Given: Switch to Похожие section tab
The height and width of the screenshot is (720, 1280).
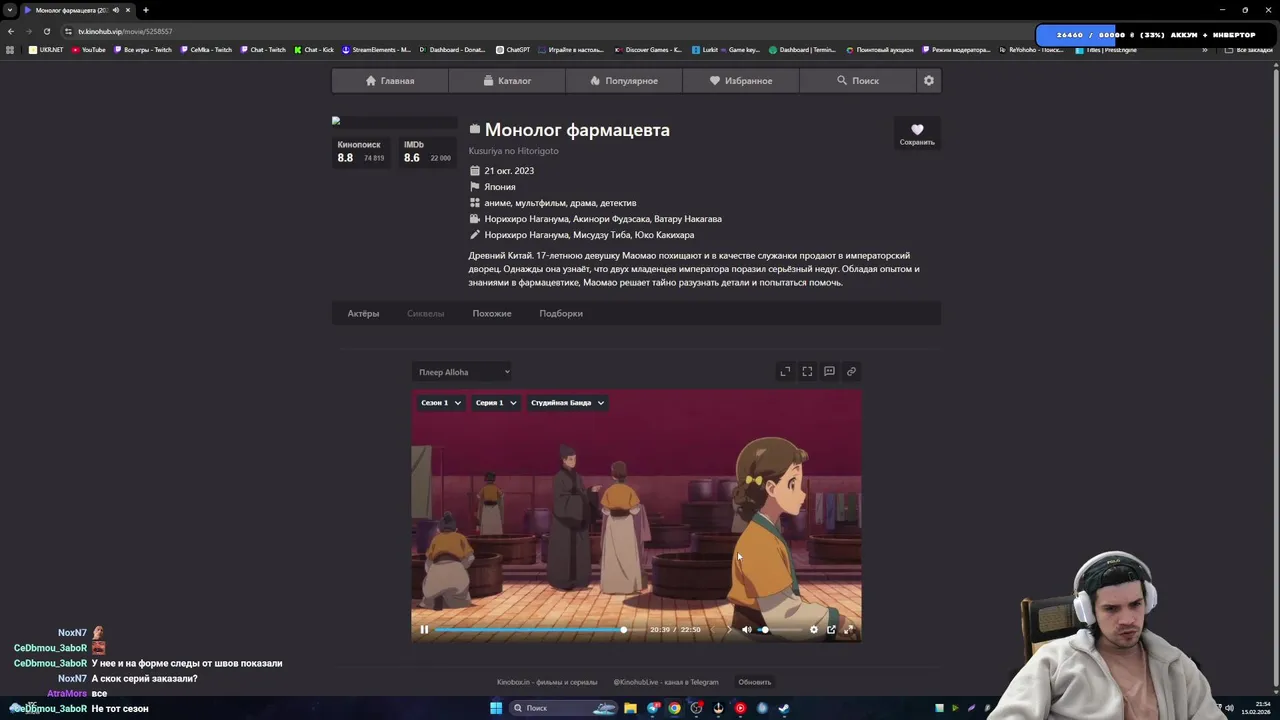Looking at the screenshot, I should (492, 313).
